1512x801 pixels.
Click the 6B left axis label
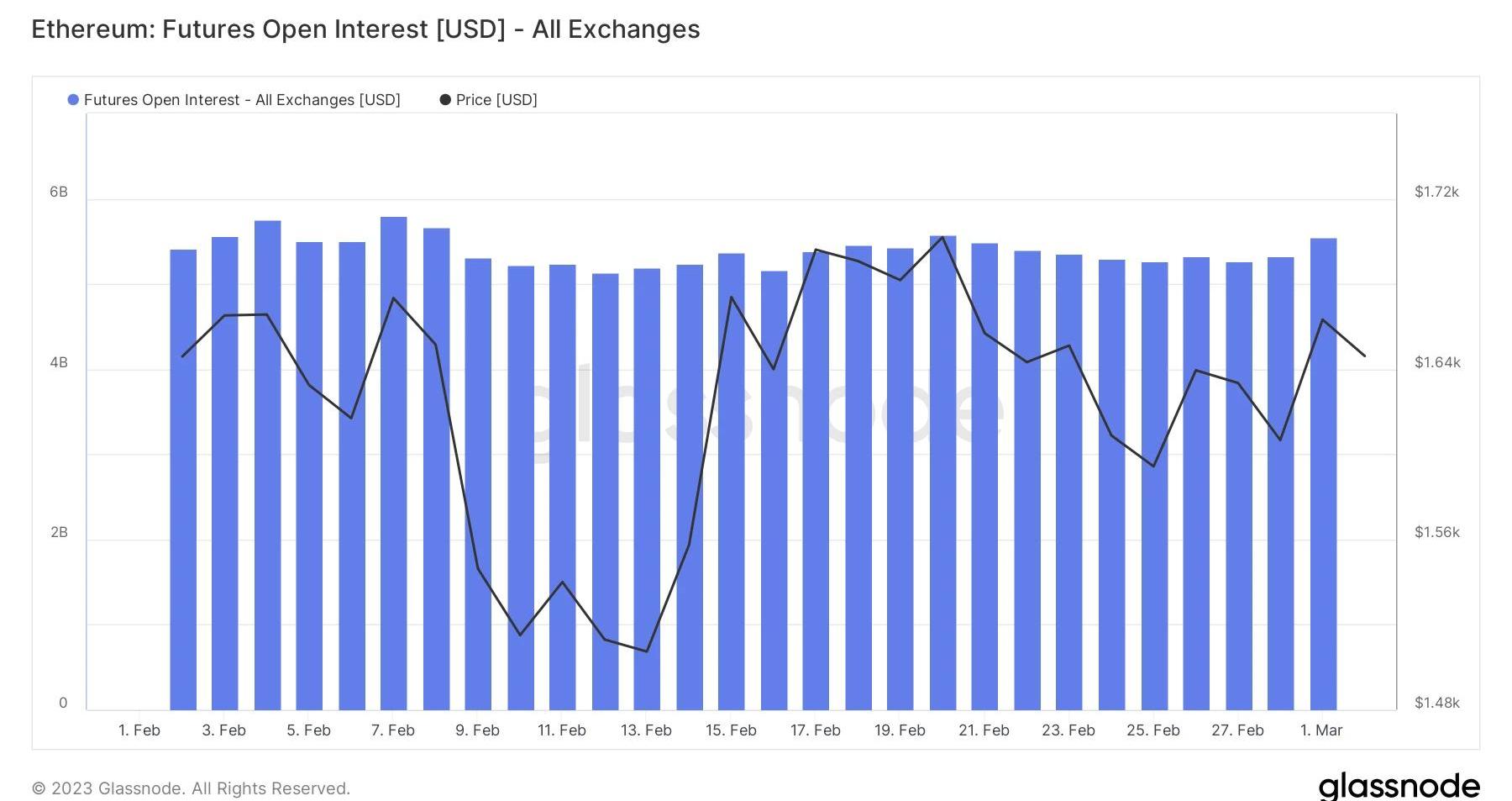(x=59, y=192)
